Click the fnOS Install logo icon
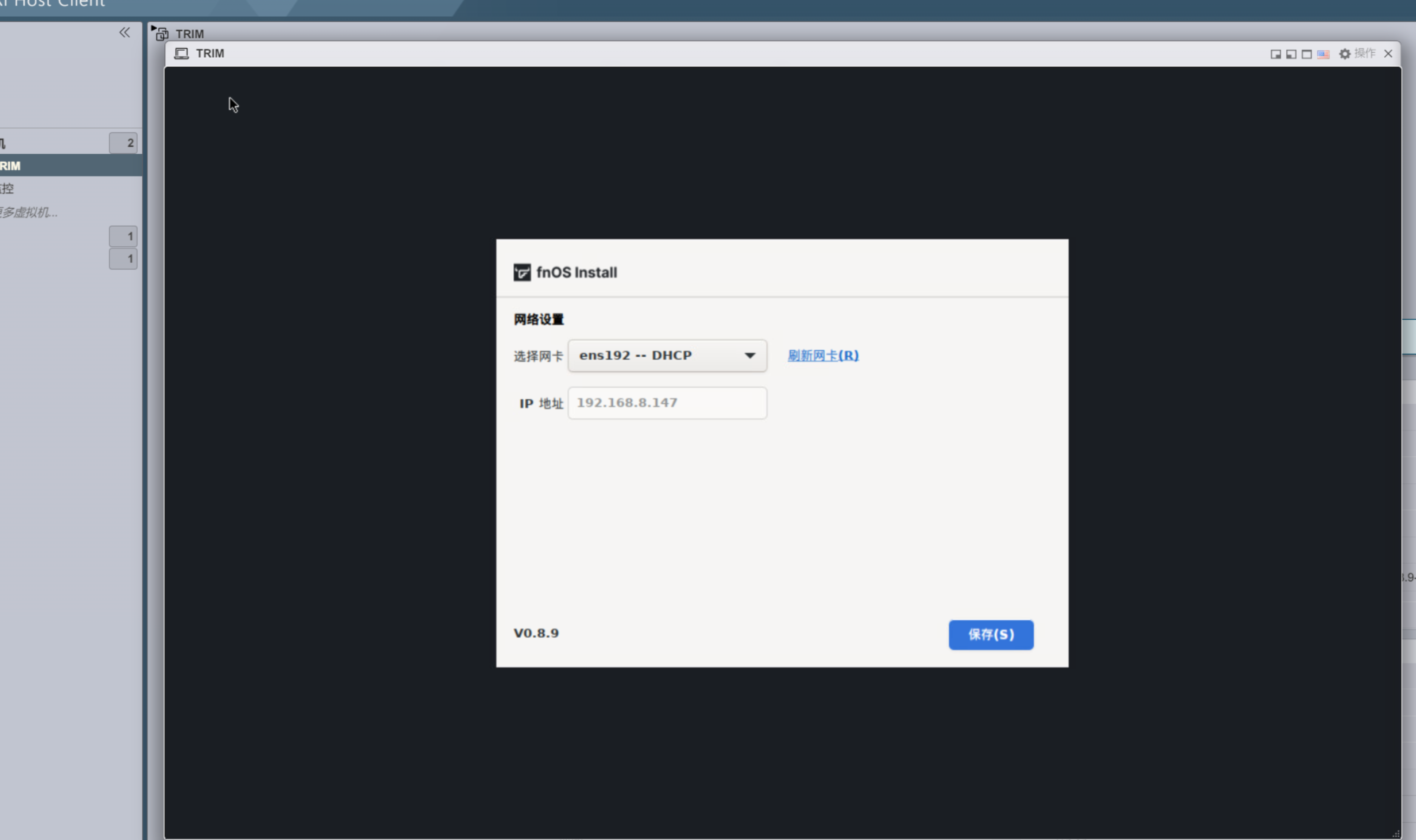Viewport: 1416px width, 840px height. click(522, 272)
